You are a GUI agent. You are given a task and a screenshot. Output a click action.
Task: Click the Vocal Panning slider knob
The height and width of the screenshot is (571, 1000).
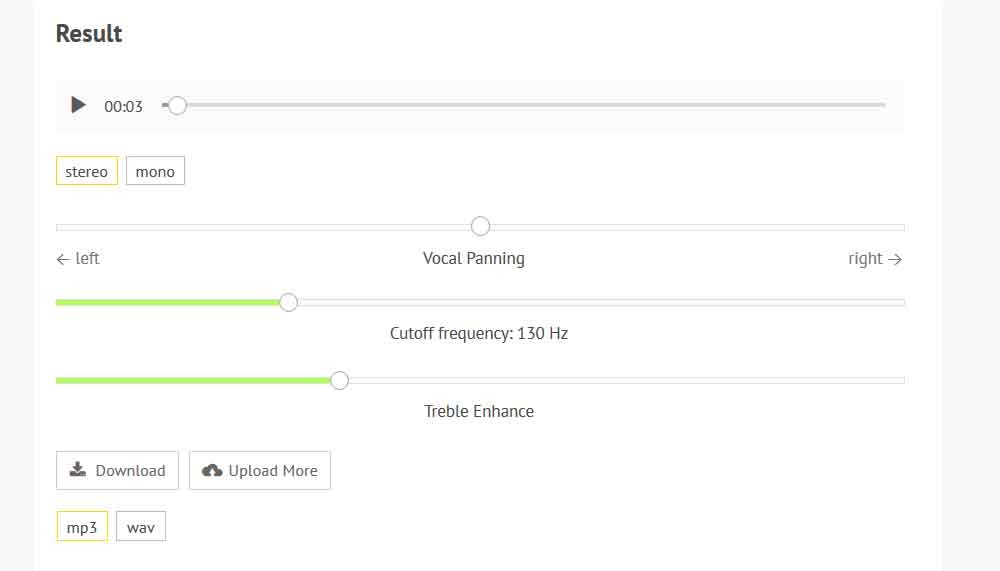[x=480, y=226]
